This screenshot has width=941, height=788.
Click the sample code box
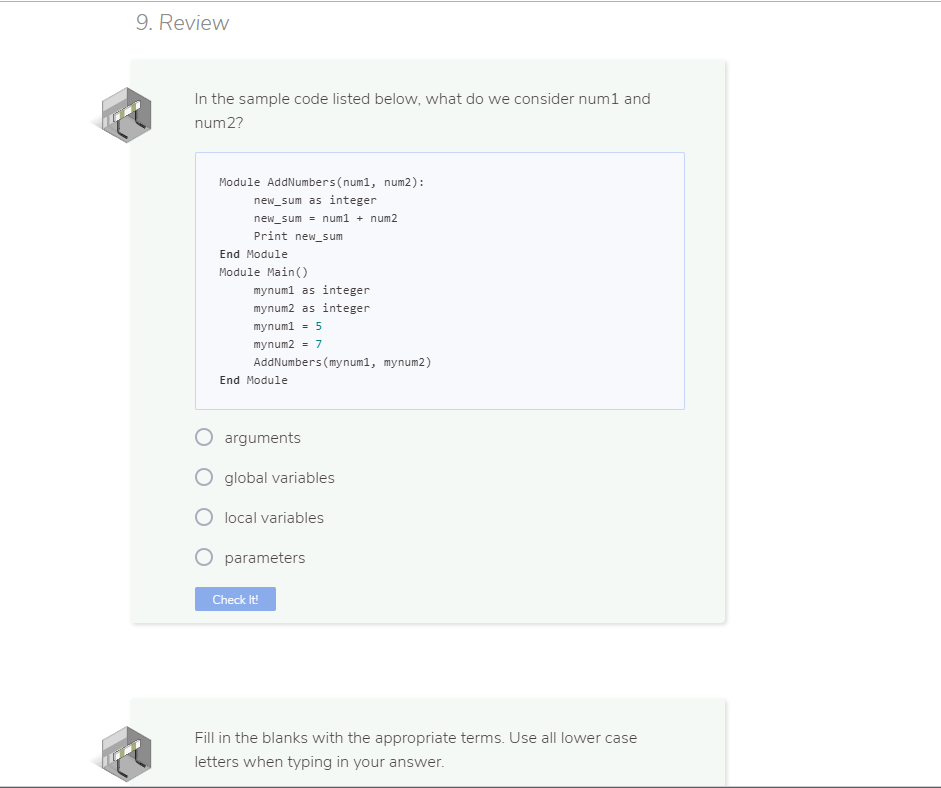coord(440,280)
